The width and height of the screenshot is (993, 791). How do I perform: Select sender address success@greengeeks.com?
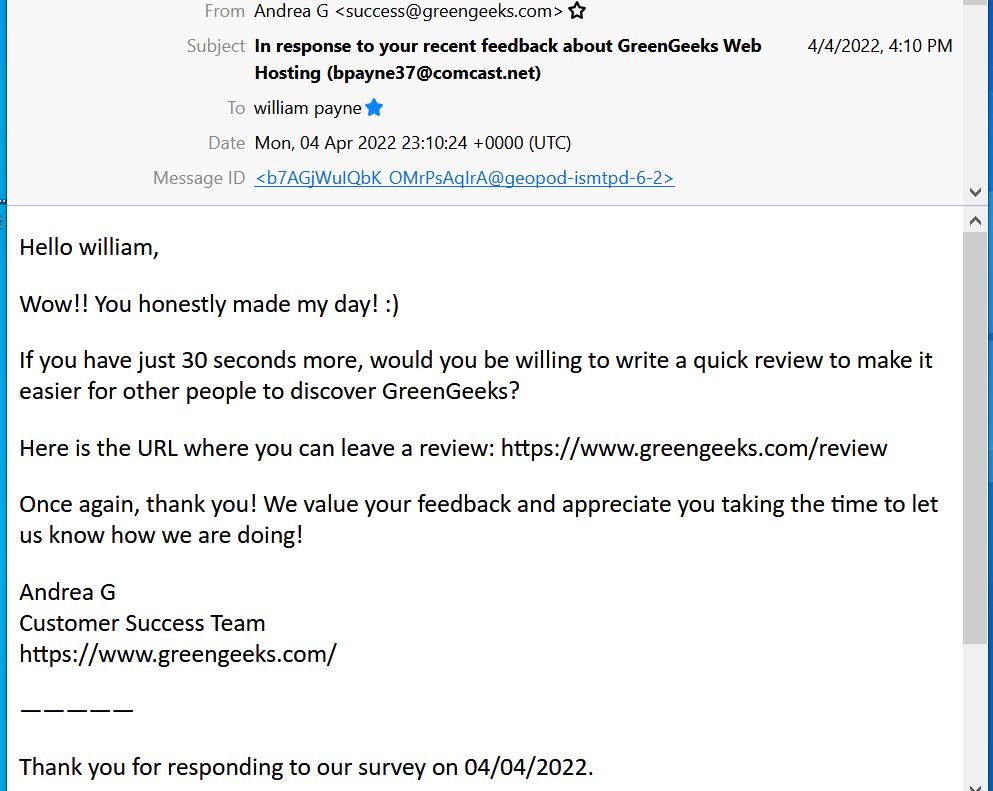pos(448,11)
